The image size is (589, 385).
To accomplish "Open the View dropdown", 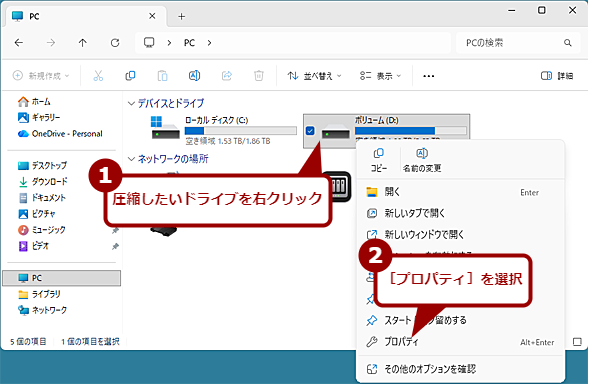I will (380, 76).
